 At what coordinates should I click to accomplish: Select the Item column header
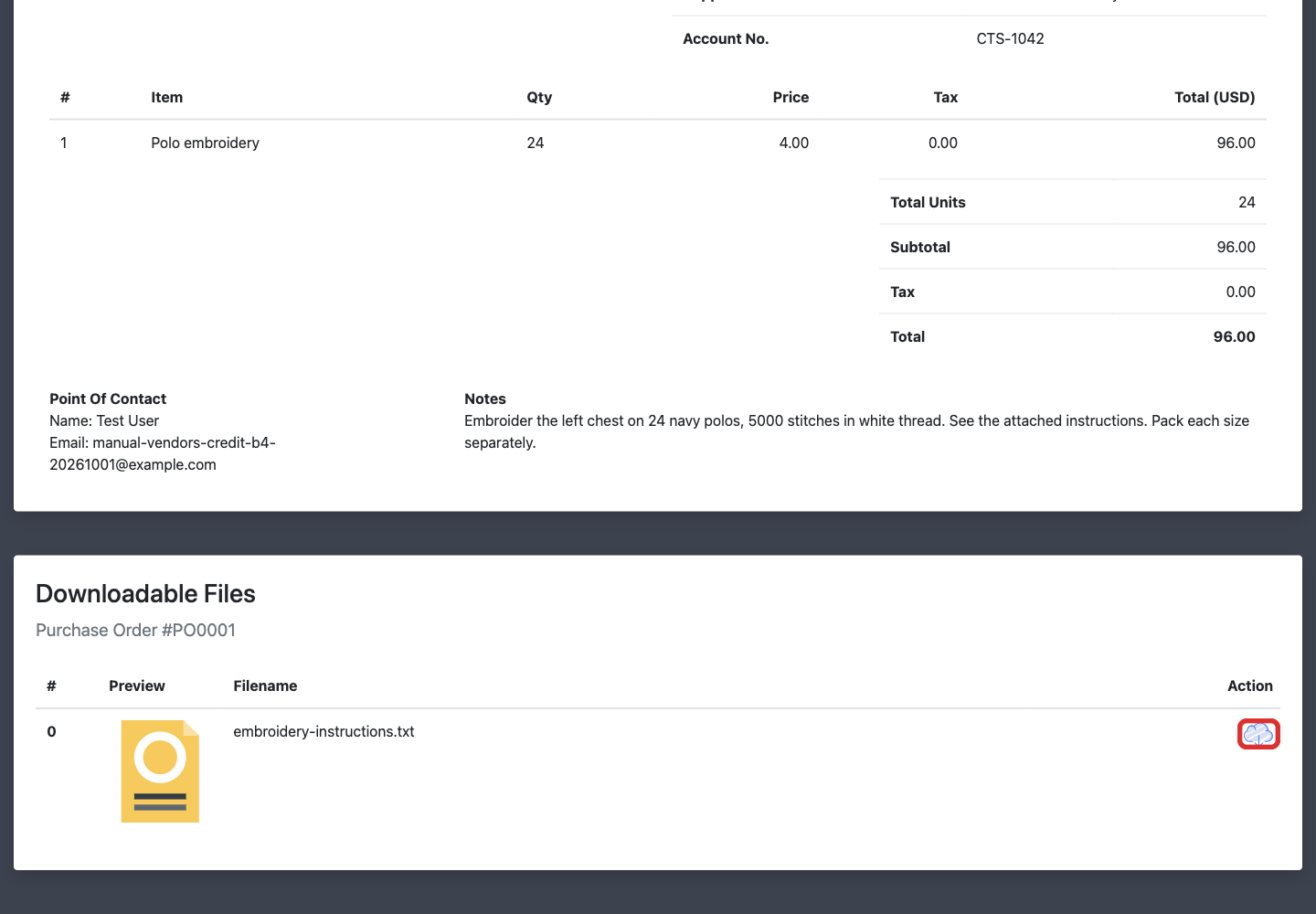[x=166, y=97]
